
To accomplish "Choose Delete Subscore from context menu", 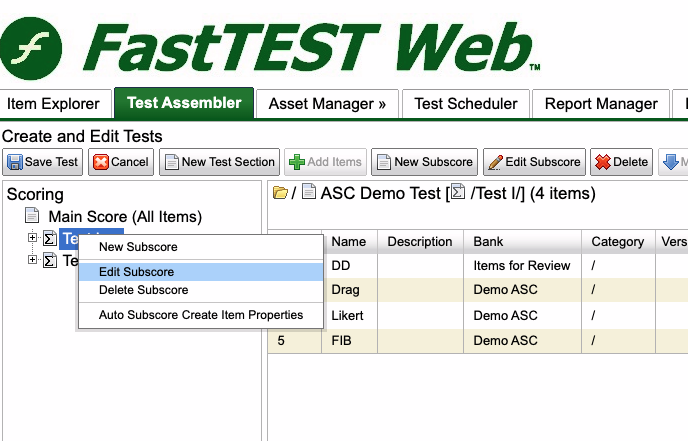I will (x=201, y=290).
